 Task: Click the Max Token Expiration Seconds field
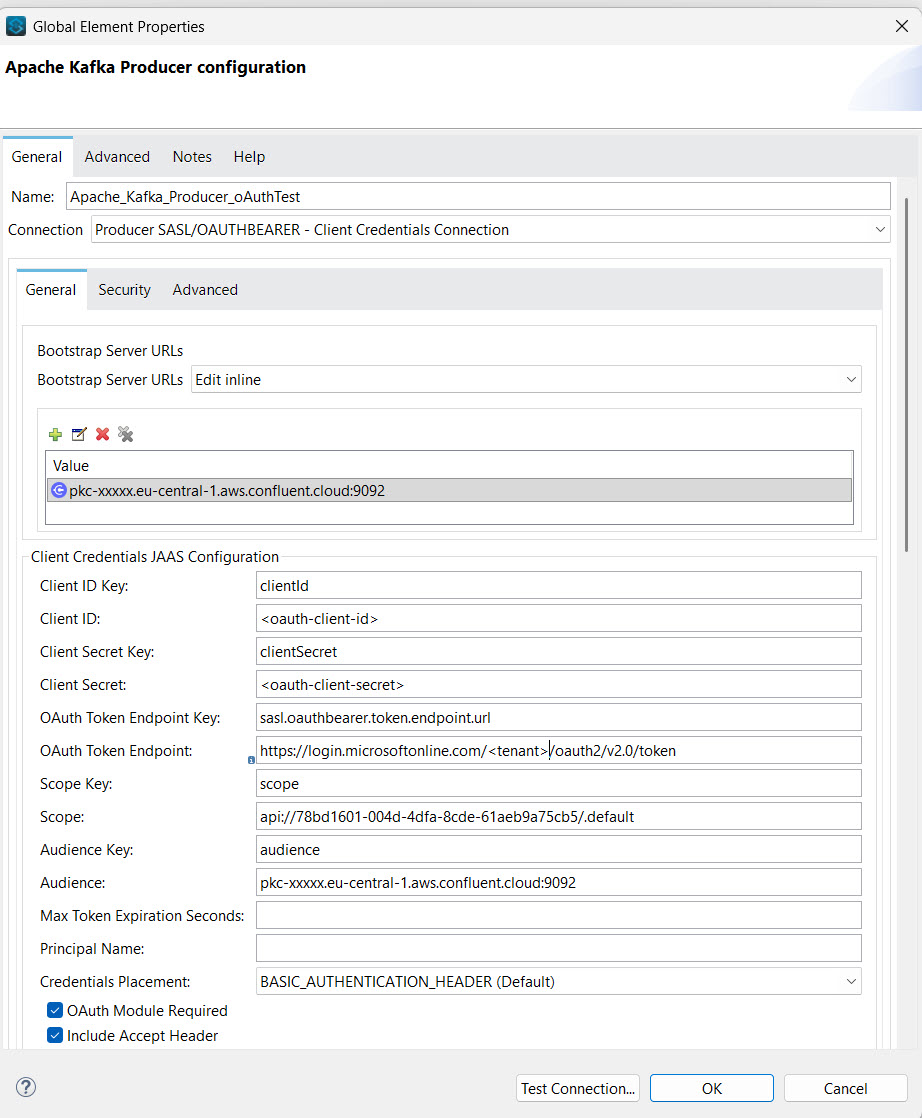click(558, 916)
